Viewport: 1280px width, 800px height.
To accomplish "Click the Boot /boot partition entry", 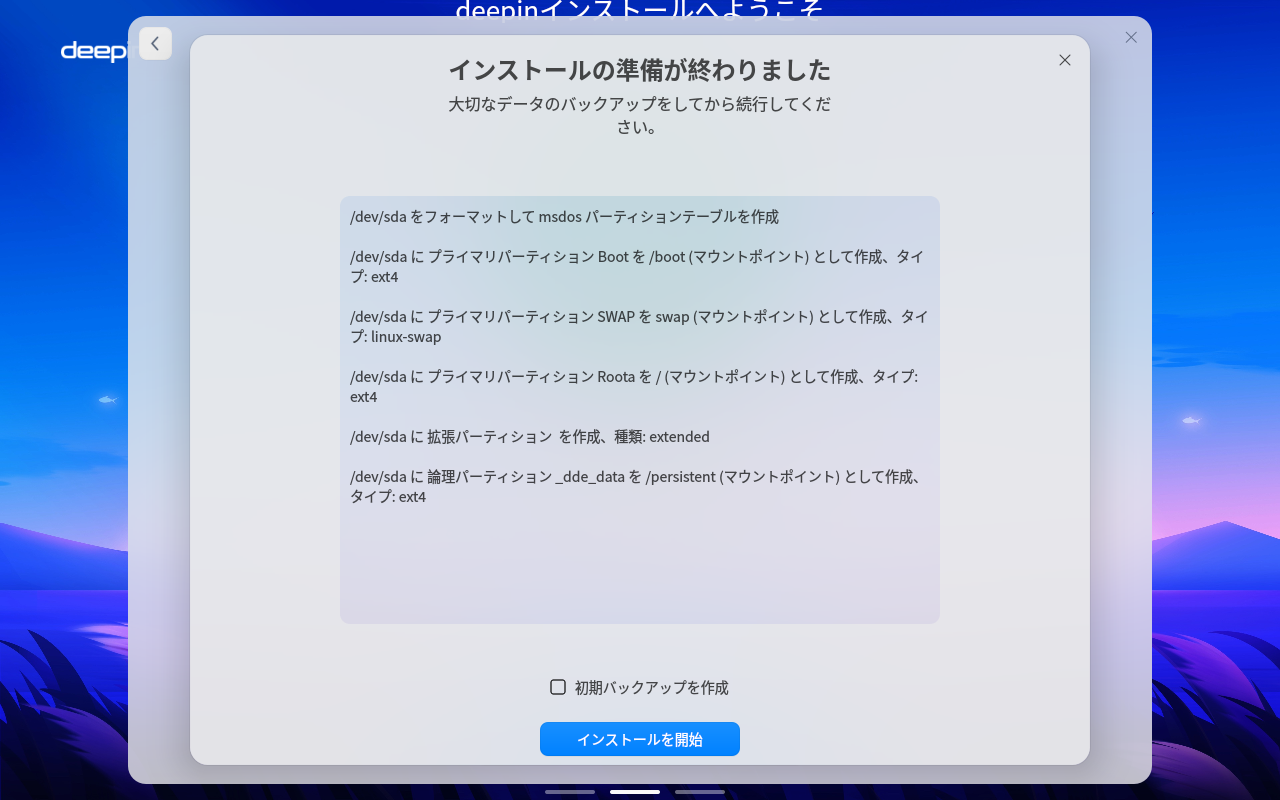I will tap(637, 267).
